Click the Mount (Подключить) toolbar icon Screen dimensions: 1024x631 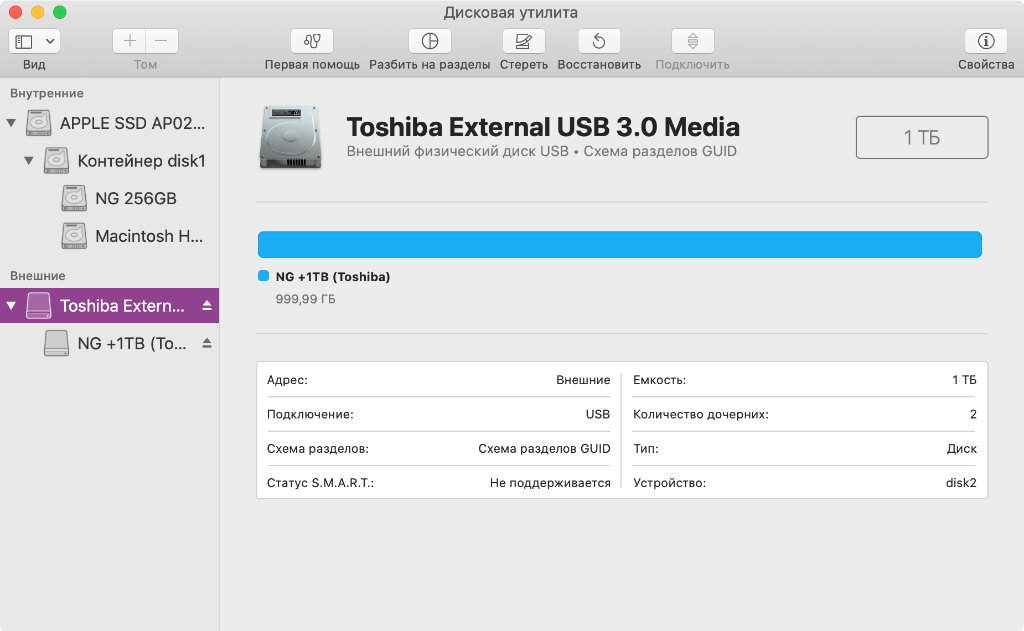point(692,41)
